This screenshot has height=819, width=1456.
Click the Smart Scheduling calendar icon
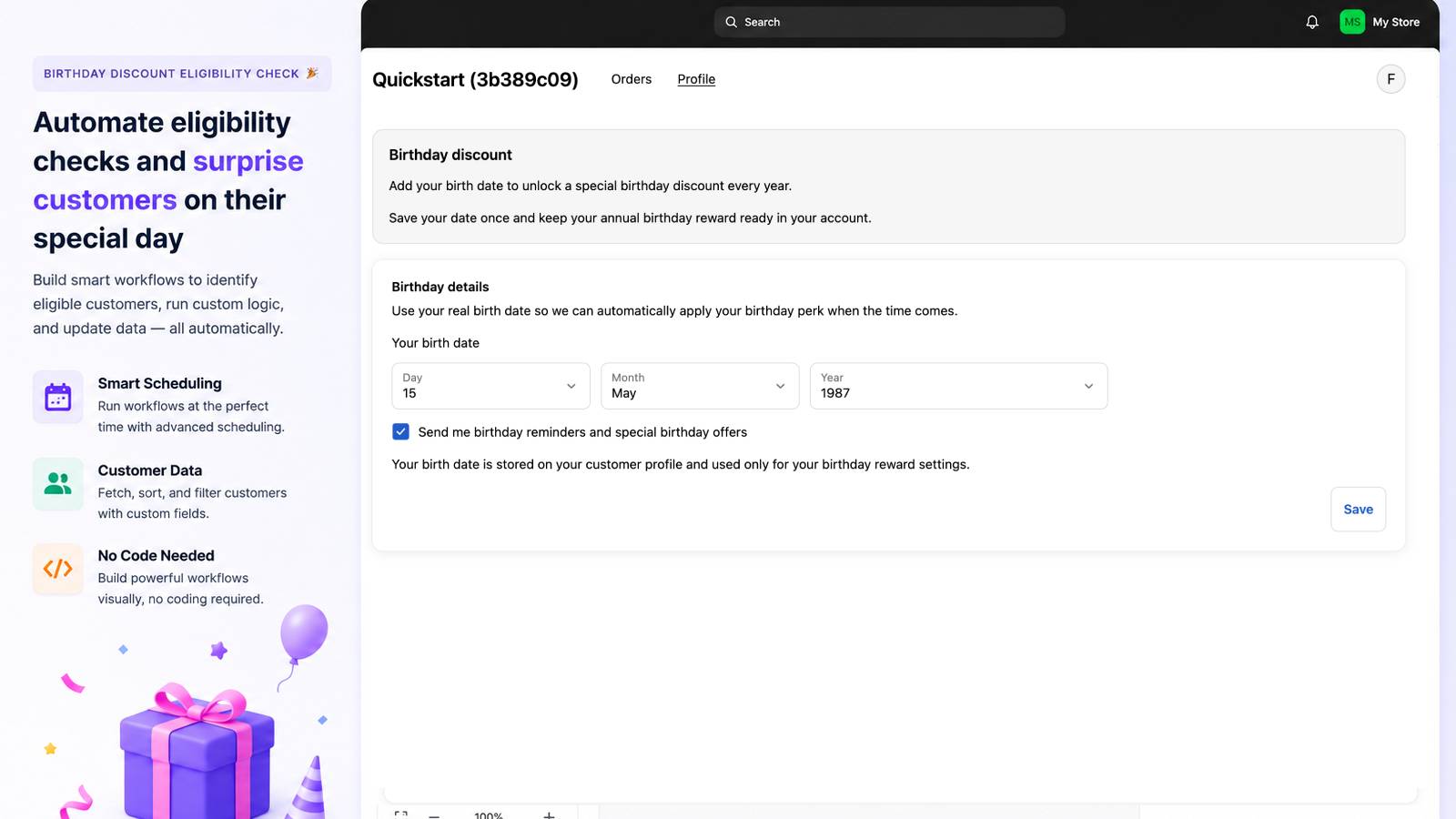58,397
